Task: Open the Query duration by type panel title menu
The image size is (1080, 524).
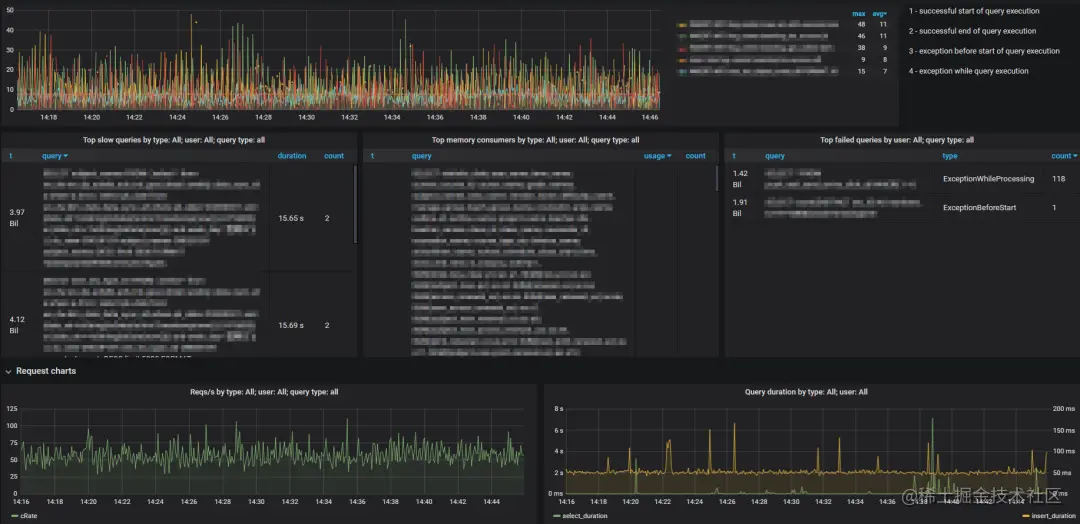Action: (x=806, y=392)
